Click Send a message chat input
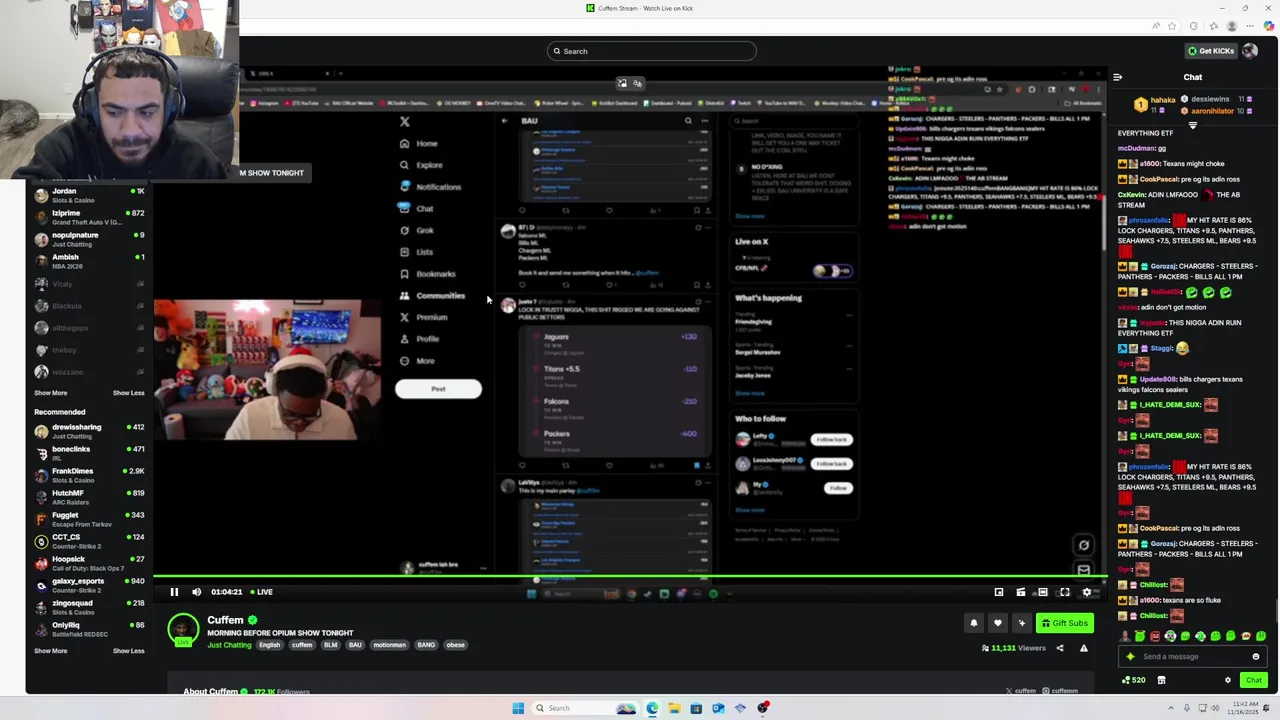Screen dimensions: 1280x720 1195,657
